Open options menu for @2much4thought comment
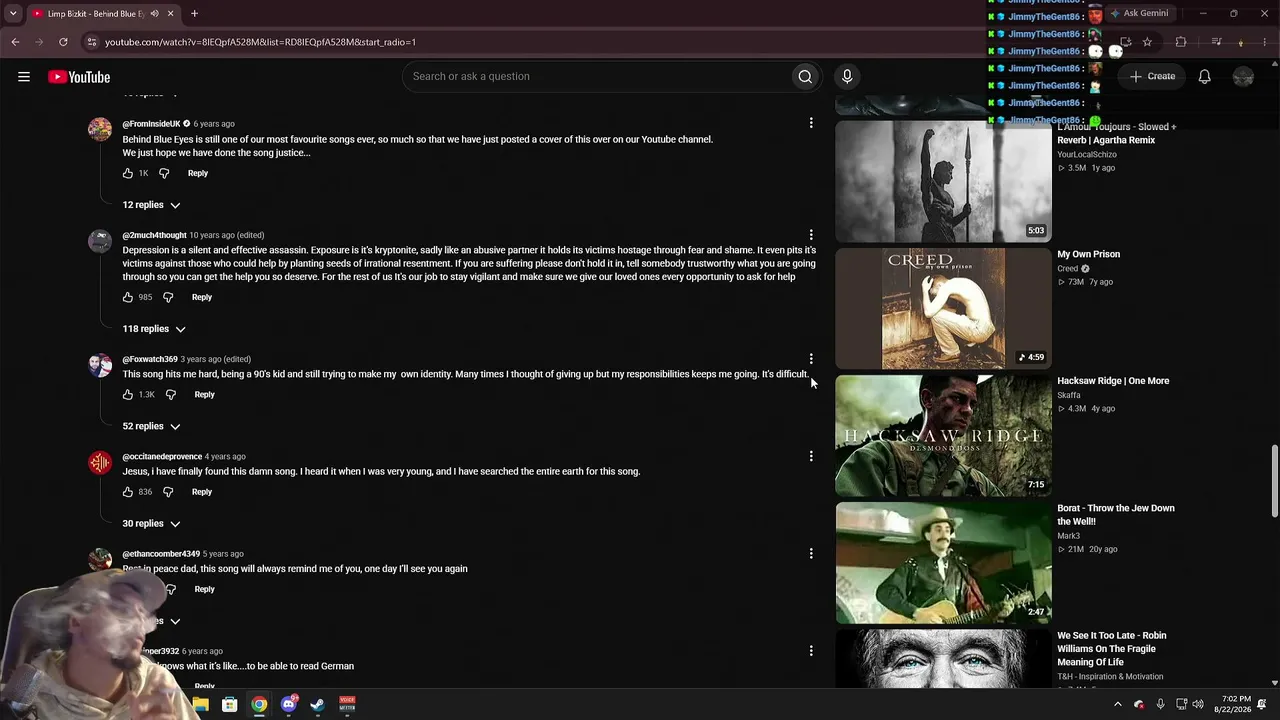The image size is (1280, 720). point(811,235)
